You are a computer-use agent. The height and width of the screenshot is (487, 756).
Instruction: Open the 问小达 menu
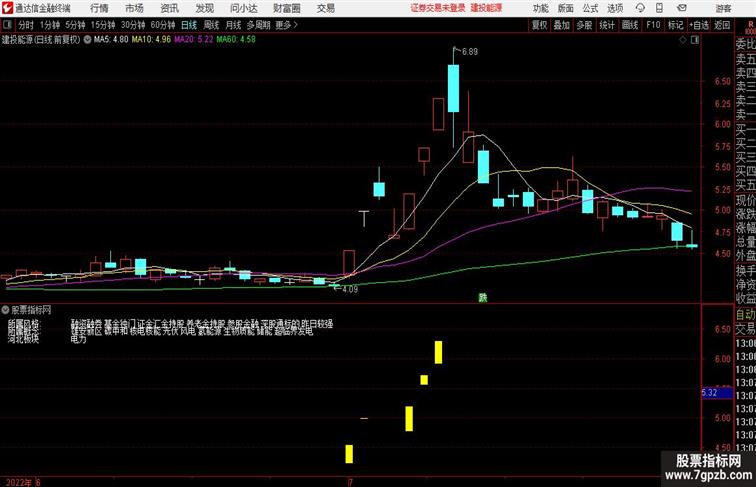point(243,8)
